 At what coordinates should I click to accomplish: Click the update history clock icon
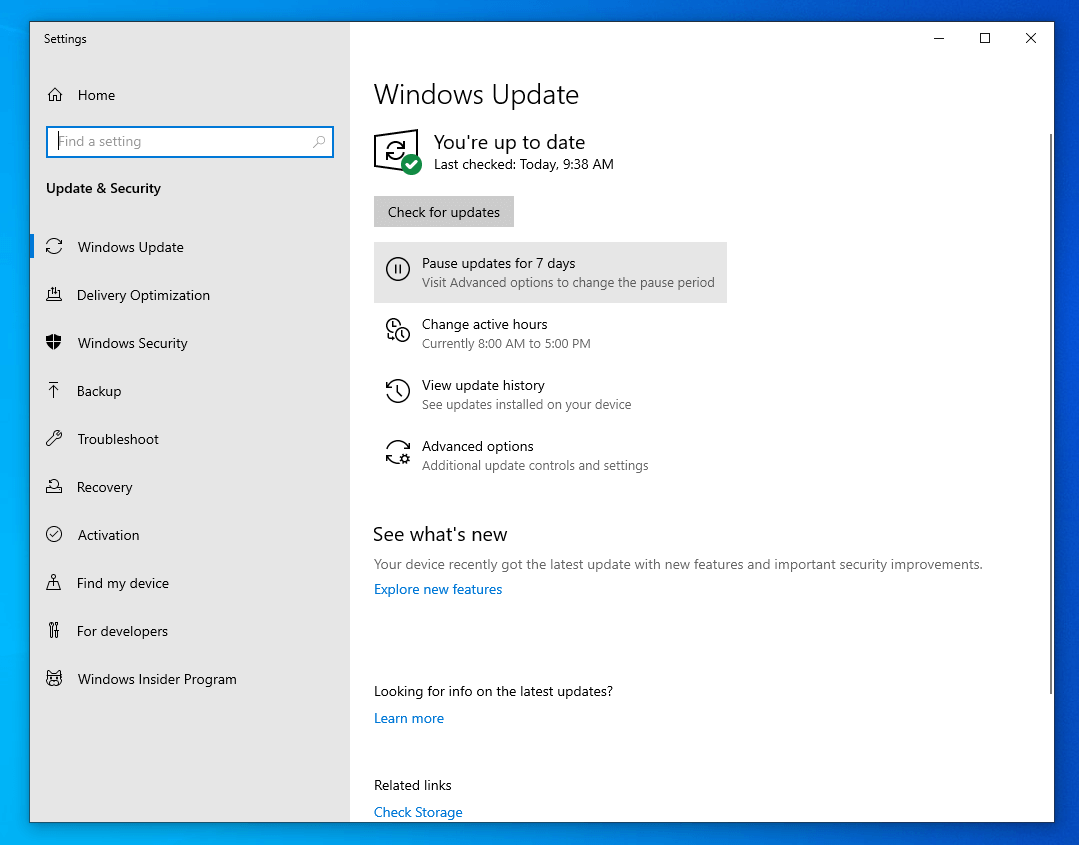398,391
